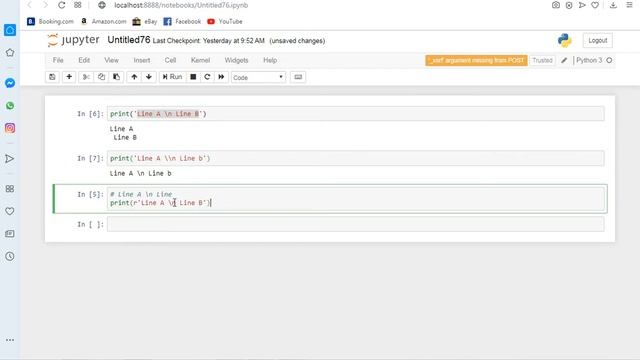Open the File menu
Viewport: 640px width, 360px height.
pos(58,60)
